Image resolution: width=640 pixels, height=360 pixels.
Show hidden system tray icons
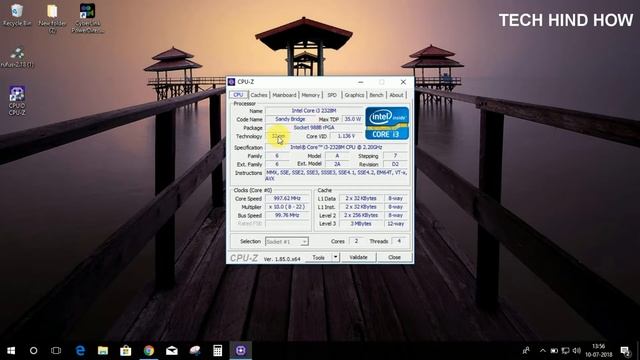pyautogui.click(x=542, y=350)
